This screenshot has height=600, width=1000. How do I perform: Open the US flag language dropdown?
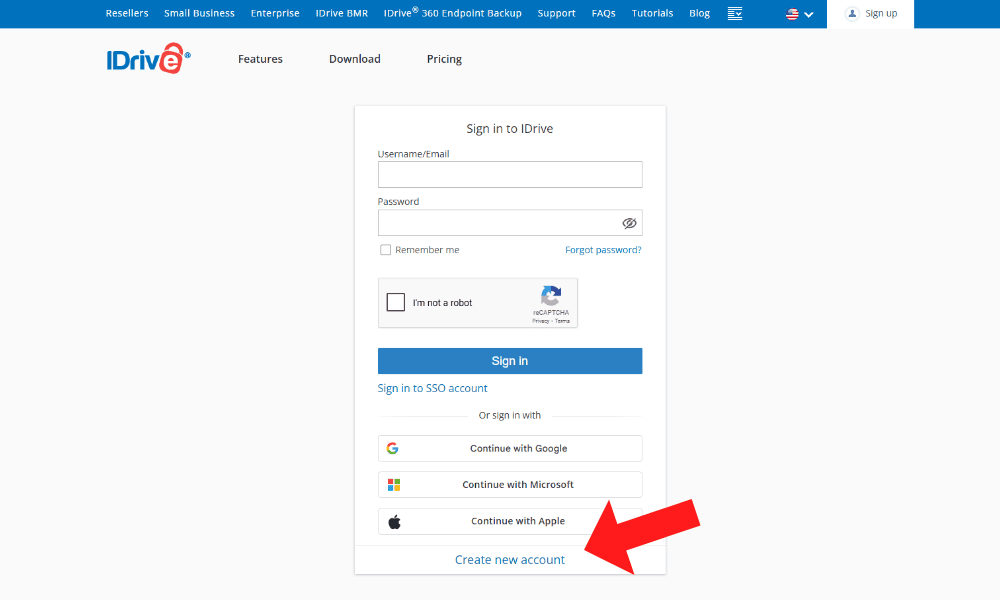799,14
